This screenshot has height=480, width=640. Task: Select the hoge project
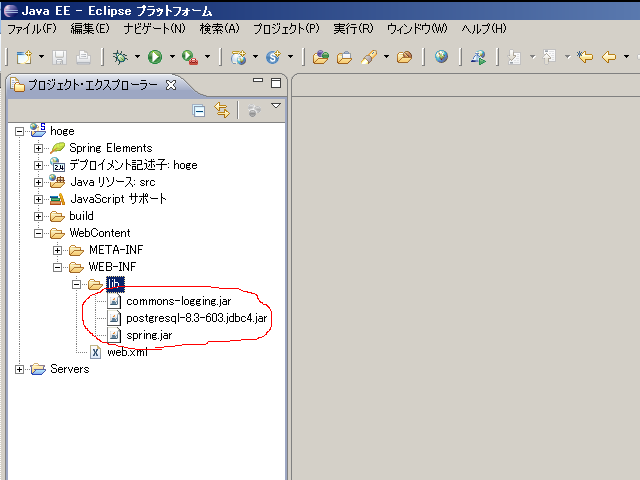click(x=62, y=131)
